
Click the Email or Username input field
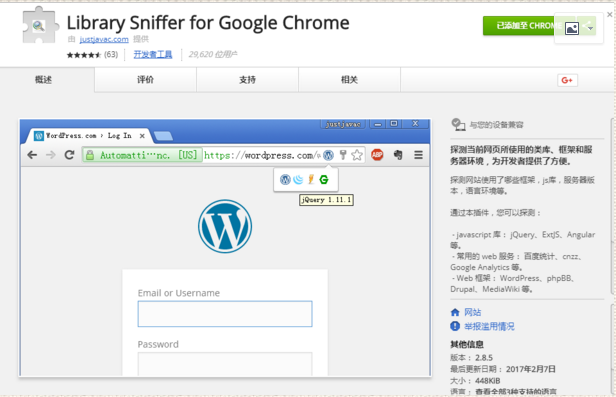(x=225, y=314)
